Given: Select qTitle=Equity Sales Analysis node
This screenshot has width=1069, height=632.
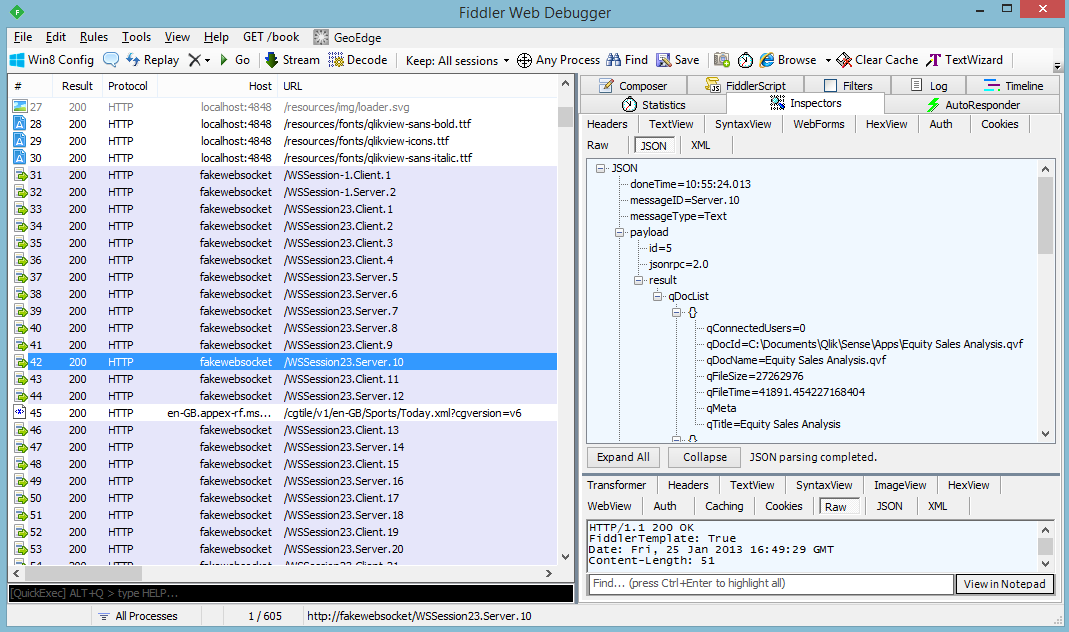Looking at the screenshot, I should click(773, 425).
